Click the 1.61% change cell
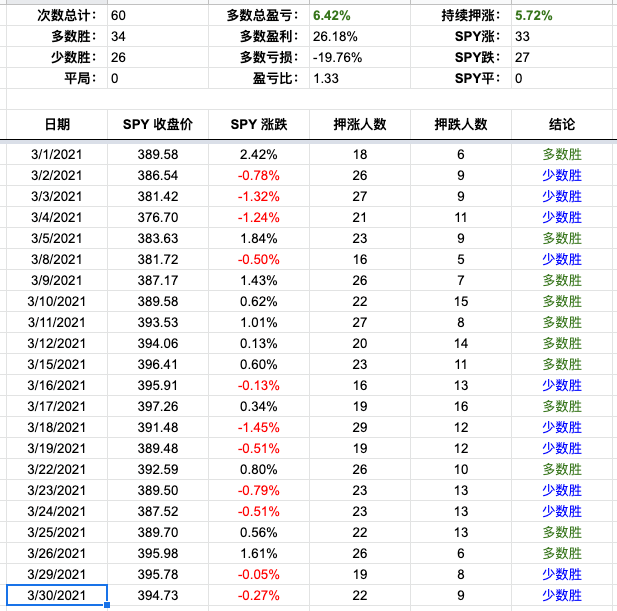The image size is (617, 611). [x=259, y=553]
